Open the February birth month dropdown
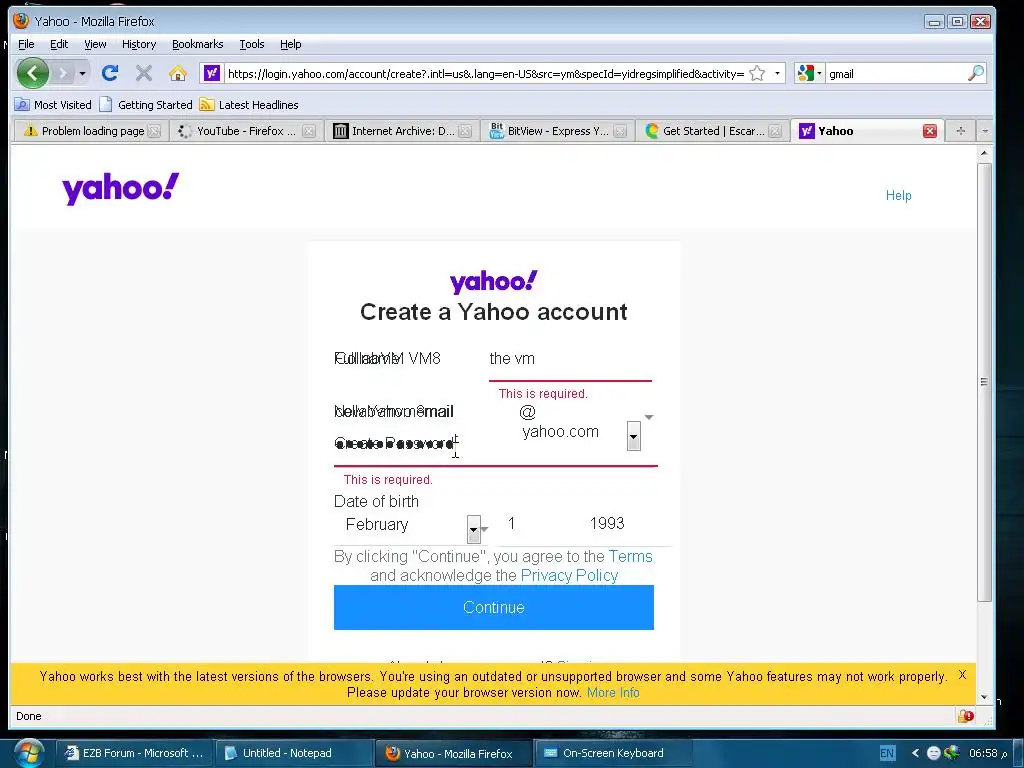This screenshot has height=768, width=1024. (x=473, y=529)
